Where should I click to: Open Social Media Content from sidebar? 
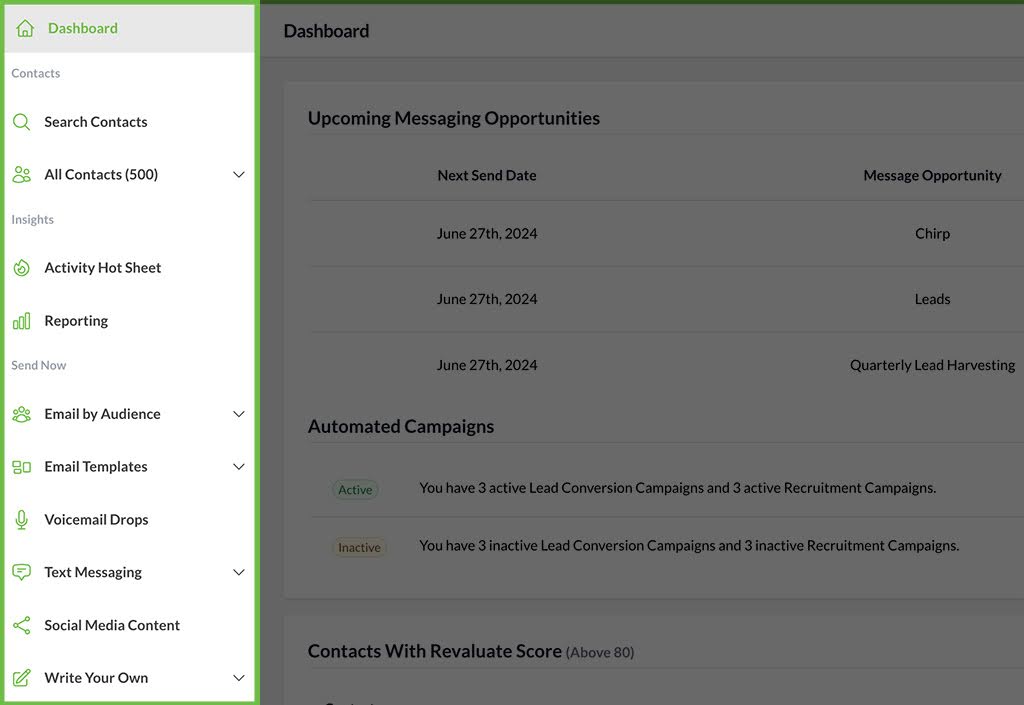click(112, 626)
